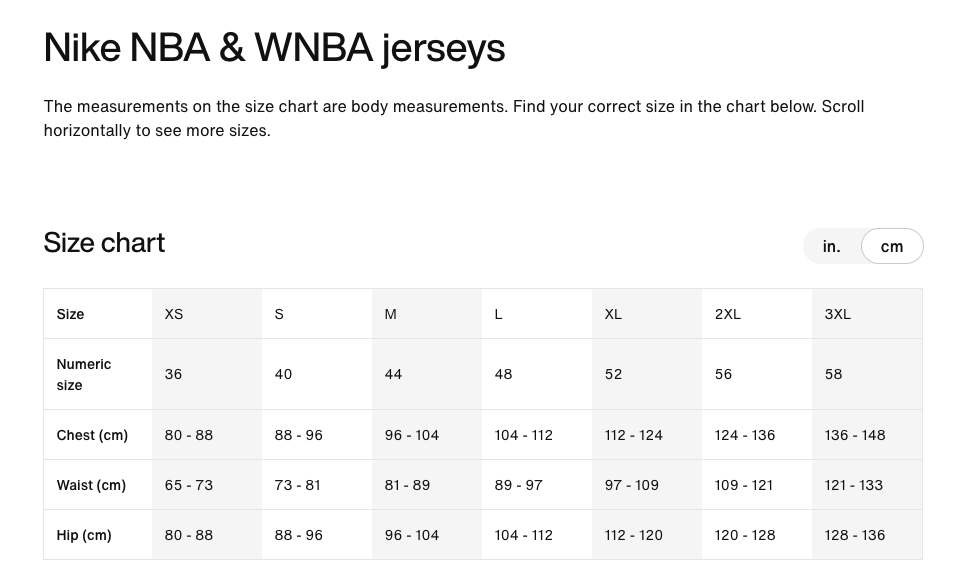Click numeric size value 48
959x584 pixels.
pyautogui.click(x=503, y=374)
